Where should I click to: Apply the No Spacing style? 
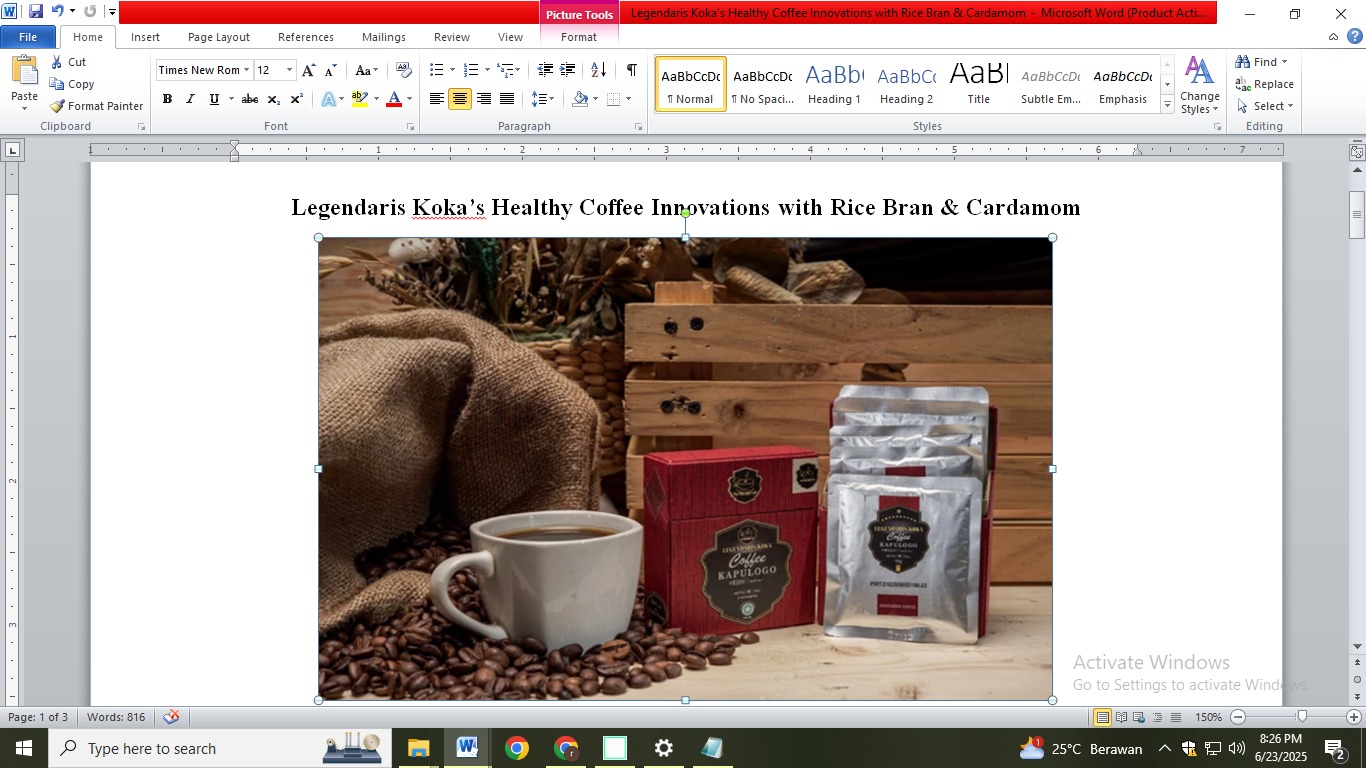tap(762, 84)
